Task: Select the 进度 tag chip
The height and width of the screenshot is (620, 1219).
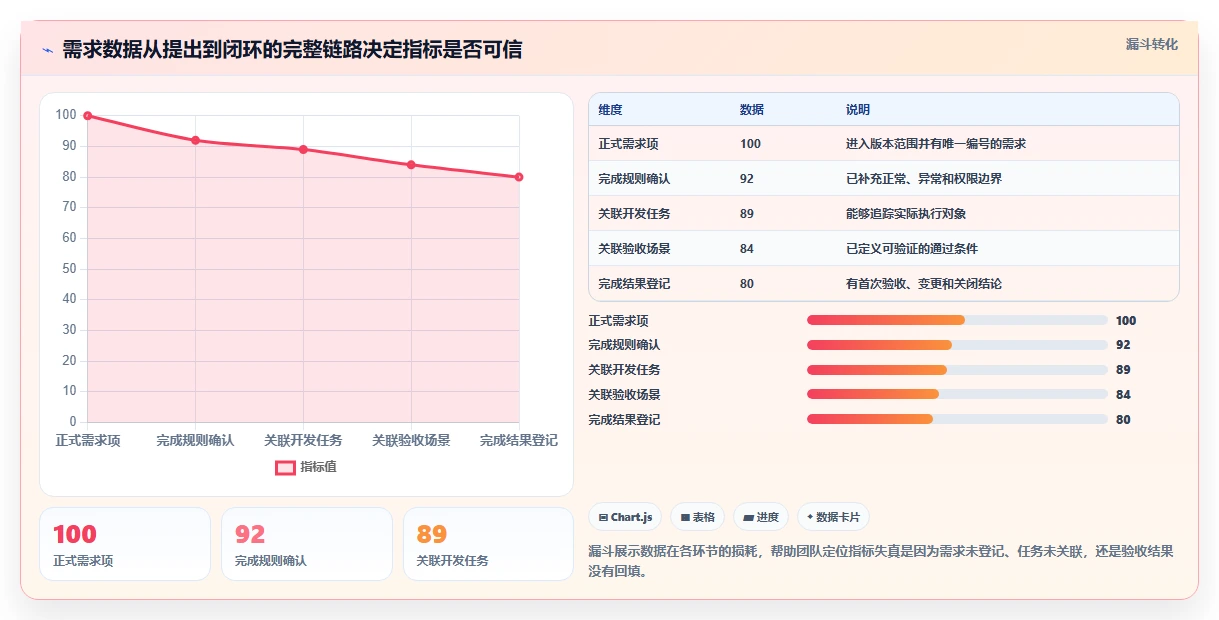Action: click(760, 517)
